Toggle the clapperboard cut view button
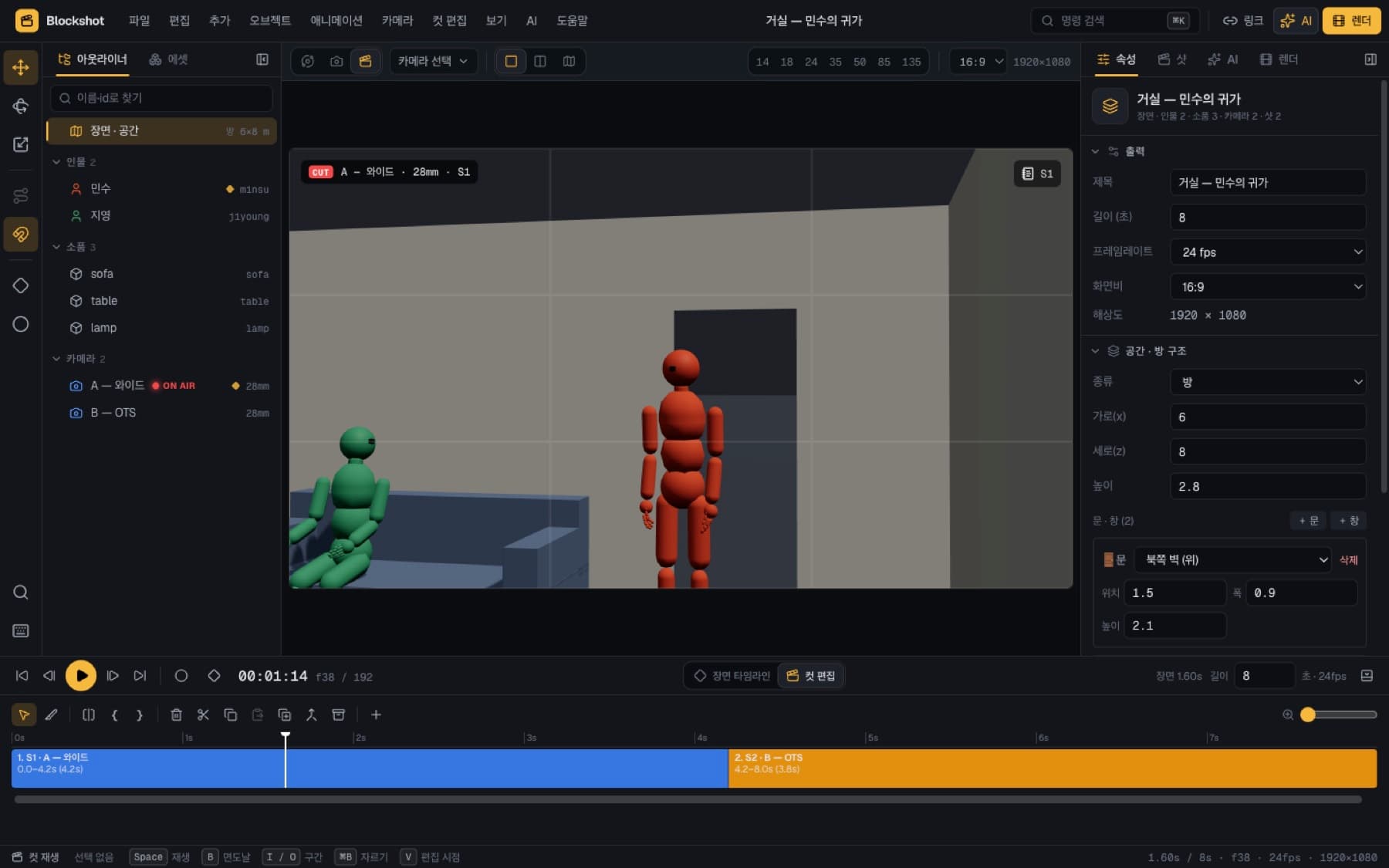The width and height of the screenshot is (1389, 868). 365,61
